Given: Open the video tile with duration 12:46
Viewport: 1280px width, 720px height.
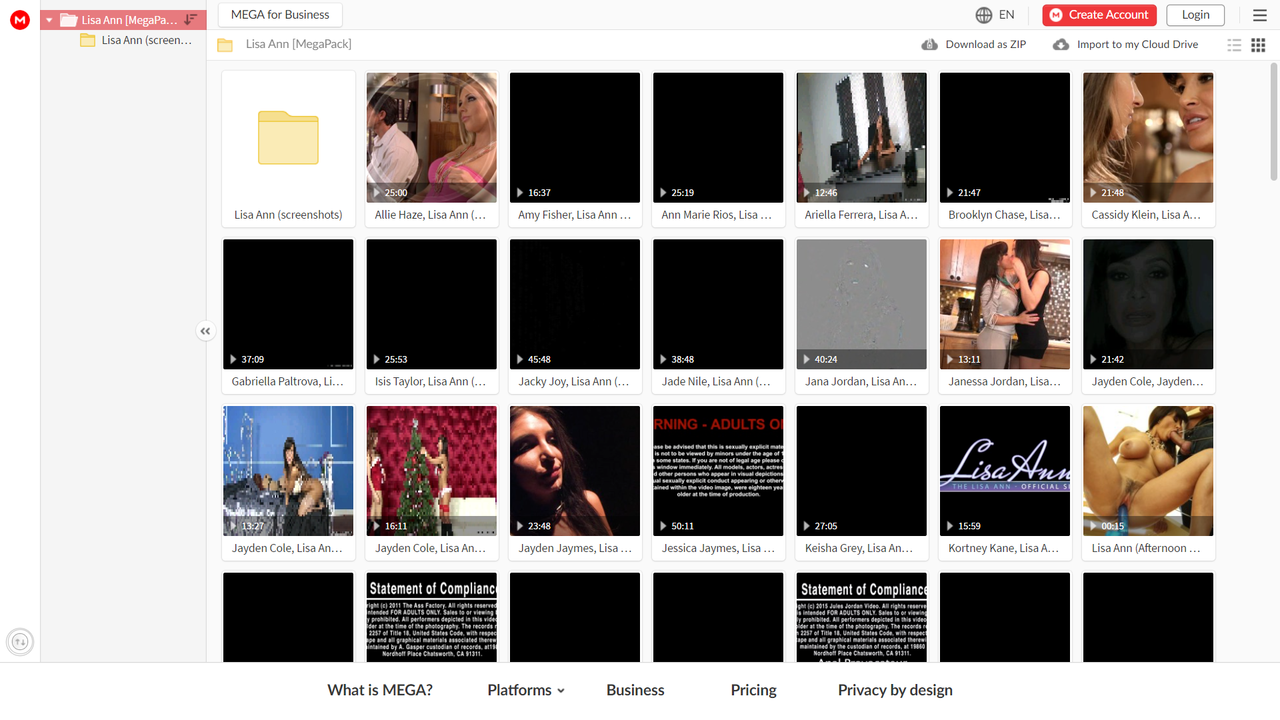Looking at the screenshot, I should 861,149.
